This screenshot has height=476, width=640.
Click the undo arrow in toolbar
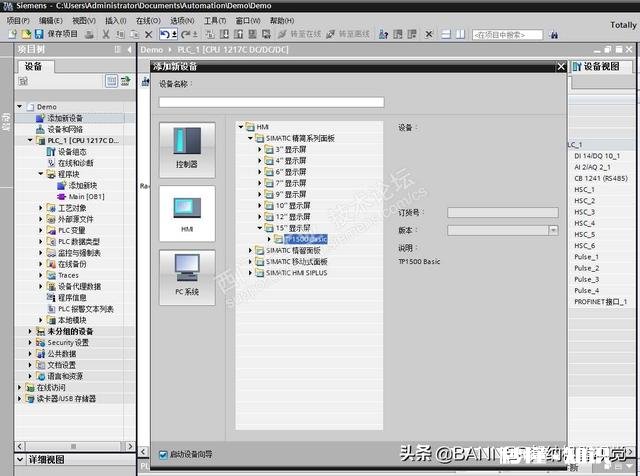(165, 34)
